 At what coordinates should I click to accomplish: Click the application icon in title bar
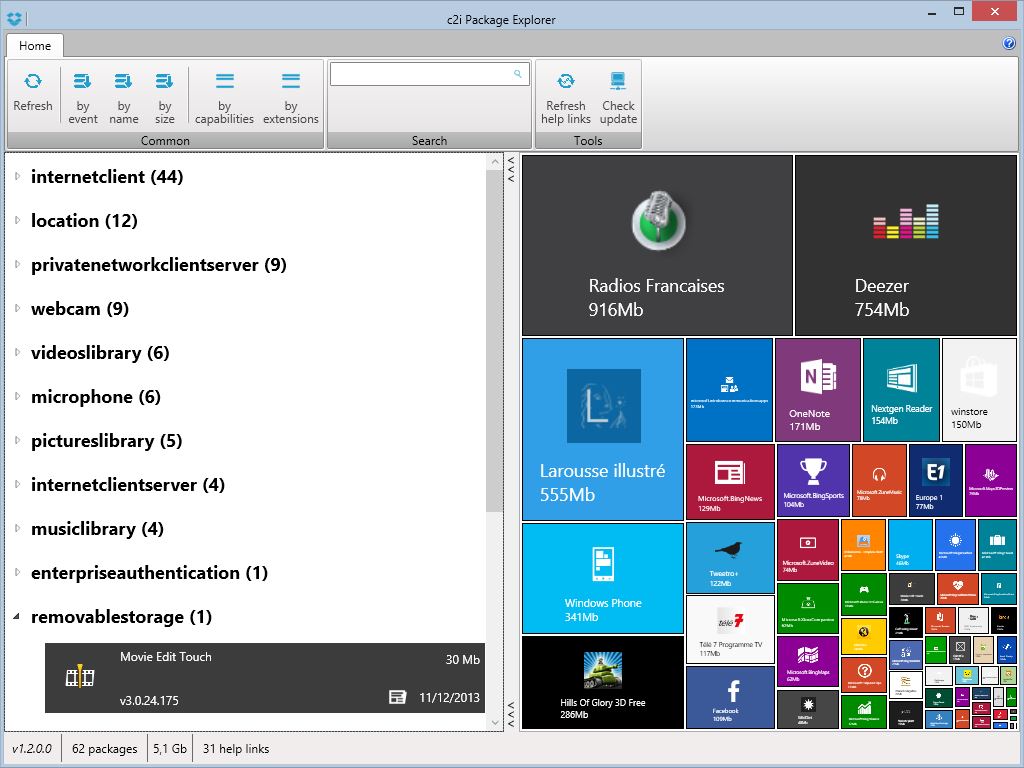[x=14, y=19]
